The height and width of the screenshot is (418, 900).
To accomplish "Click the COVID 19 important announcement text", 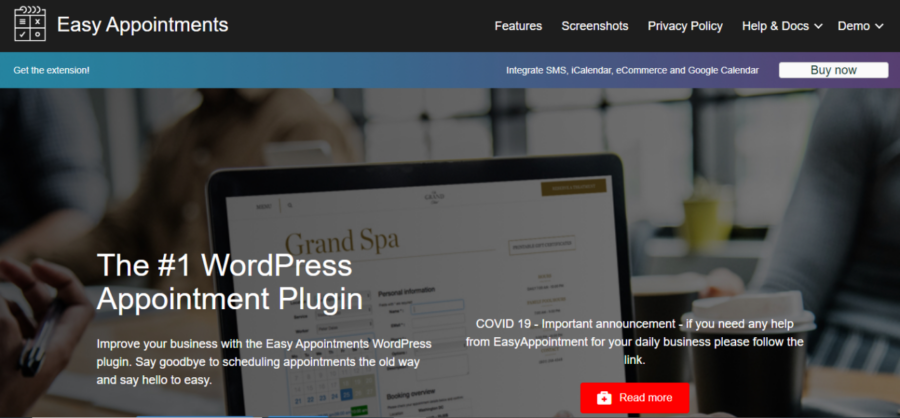I will pos(635,342).
